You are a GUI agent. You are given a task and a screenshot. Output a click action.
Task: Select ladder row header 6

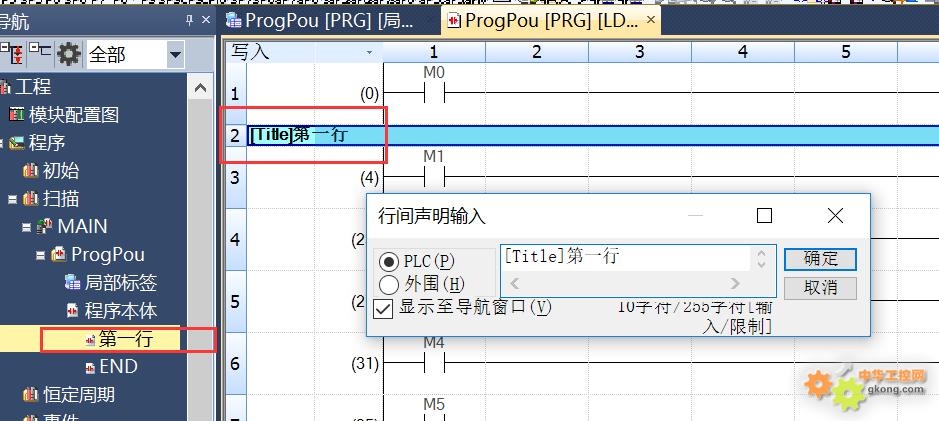click(235, 363)
